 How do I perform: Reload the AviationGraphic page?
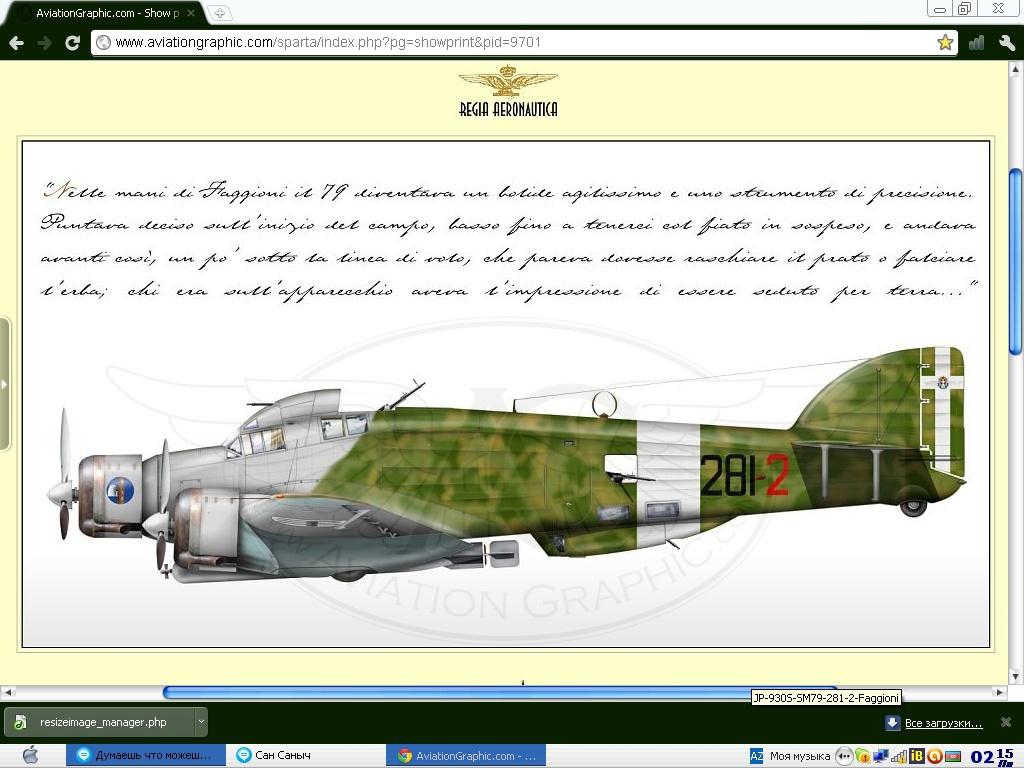pyautogui.click(x=72, y=43)
